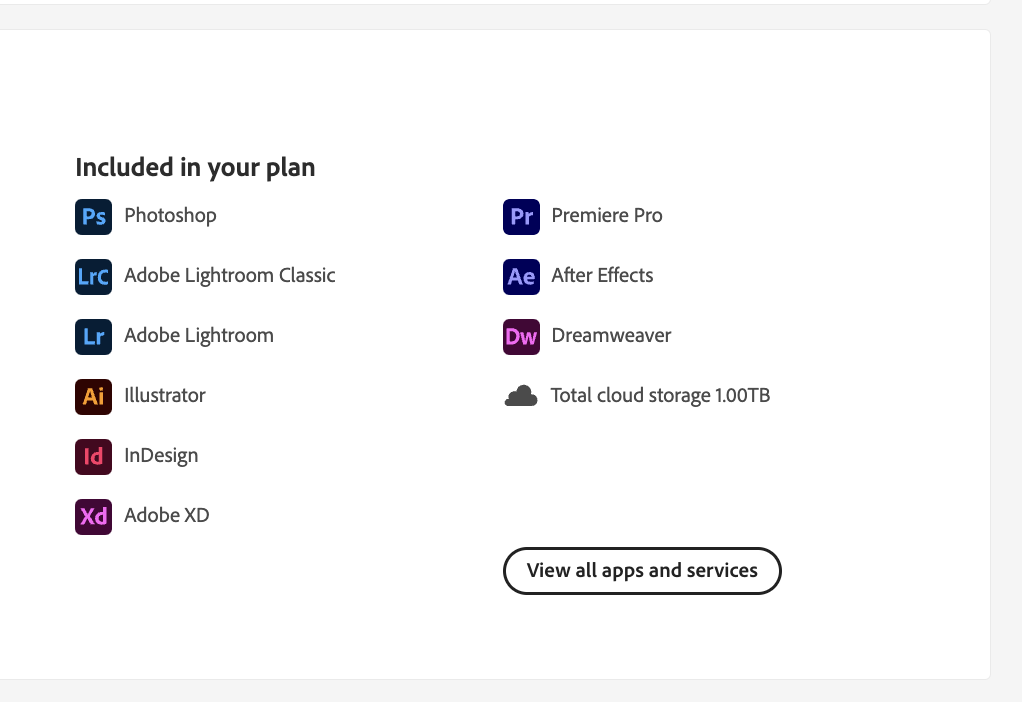Click the InDesign Id icon

click(x=93, y=456)
